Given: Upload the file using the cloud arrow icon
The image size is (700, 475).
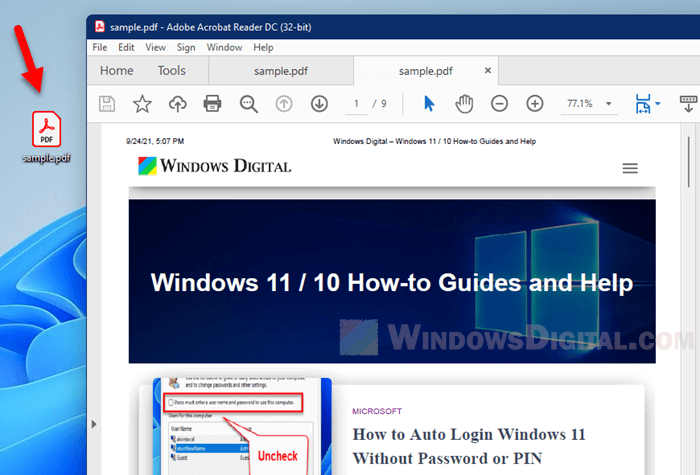Looking at the screenshot, I should coord(177,104).
